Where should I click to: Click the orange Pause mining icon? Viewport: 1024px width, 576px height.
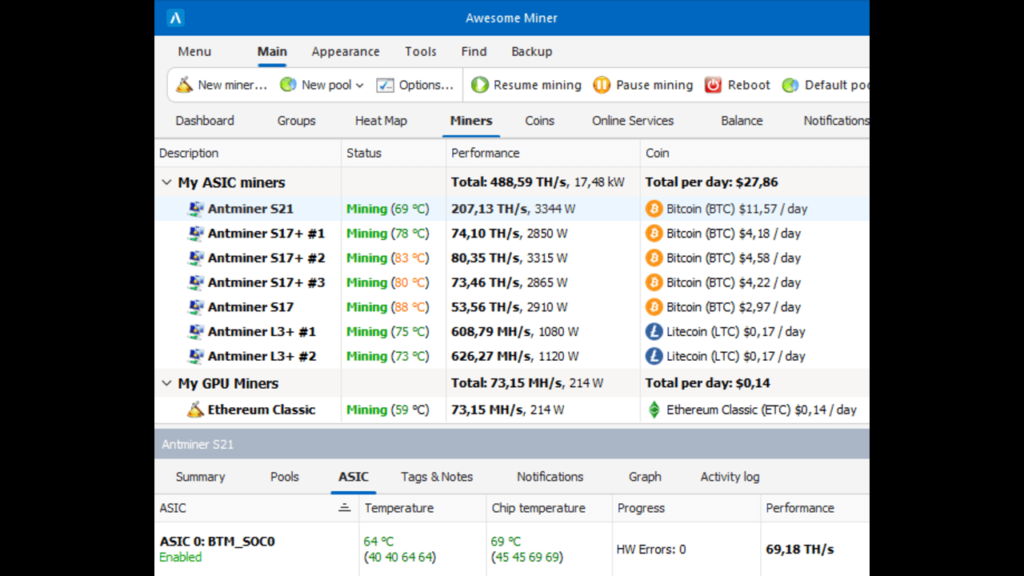point(601,84)
